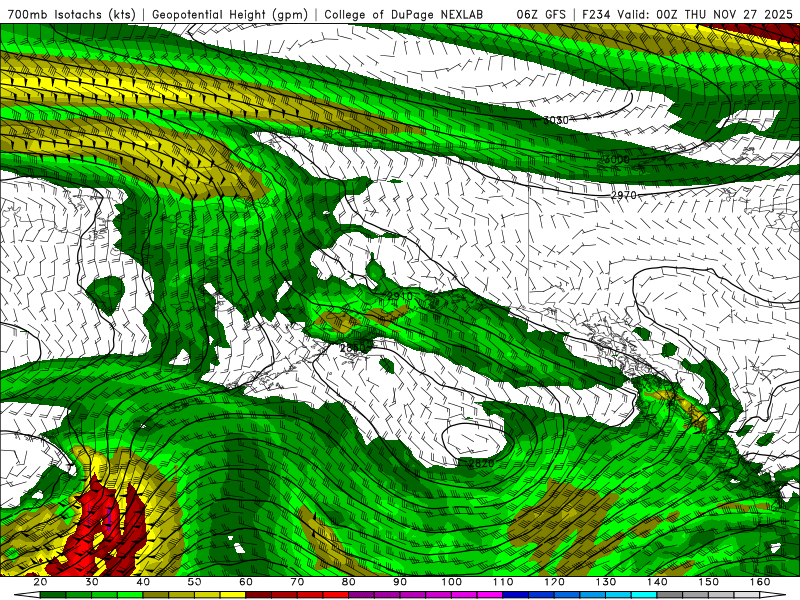Click the 2850 height contour label
This screenshot has height=600, width=800.
click(353, 347)
